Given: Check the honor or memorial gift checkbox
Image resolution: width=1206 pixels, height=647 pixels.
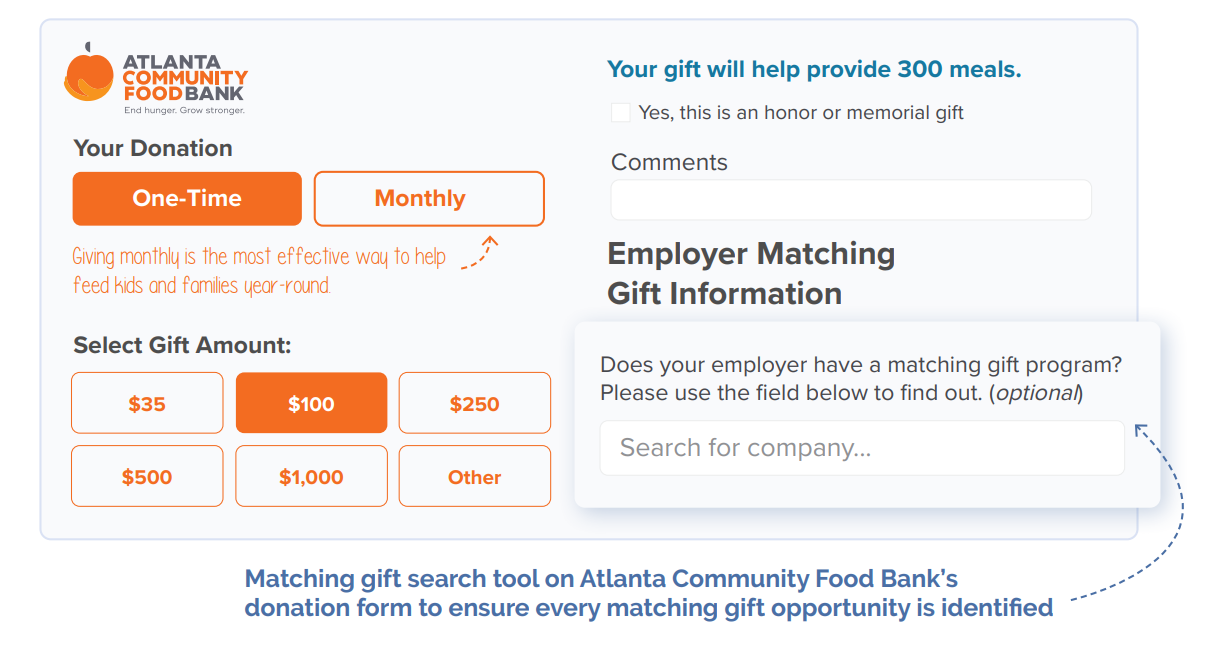Looking at the screenshot, I should [x=620, y=112].
